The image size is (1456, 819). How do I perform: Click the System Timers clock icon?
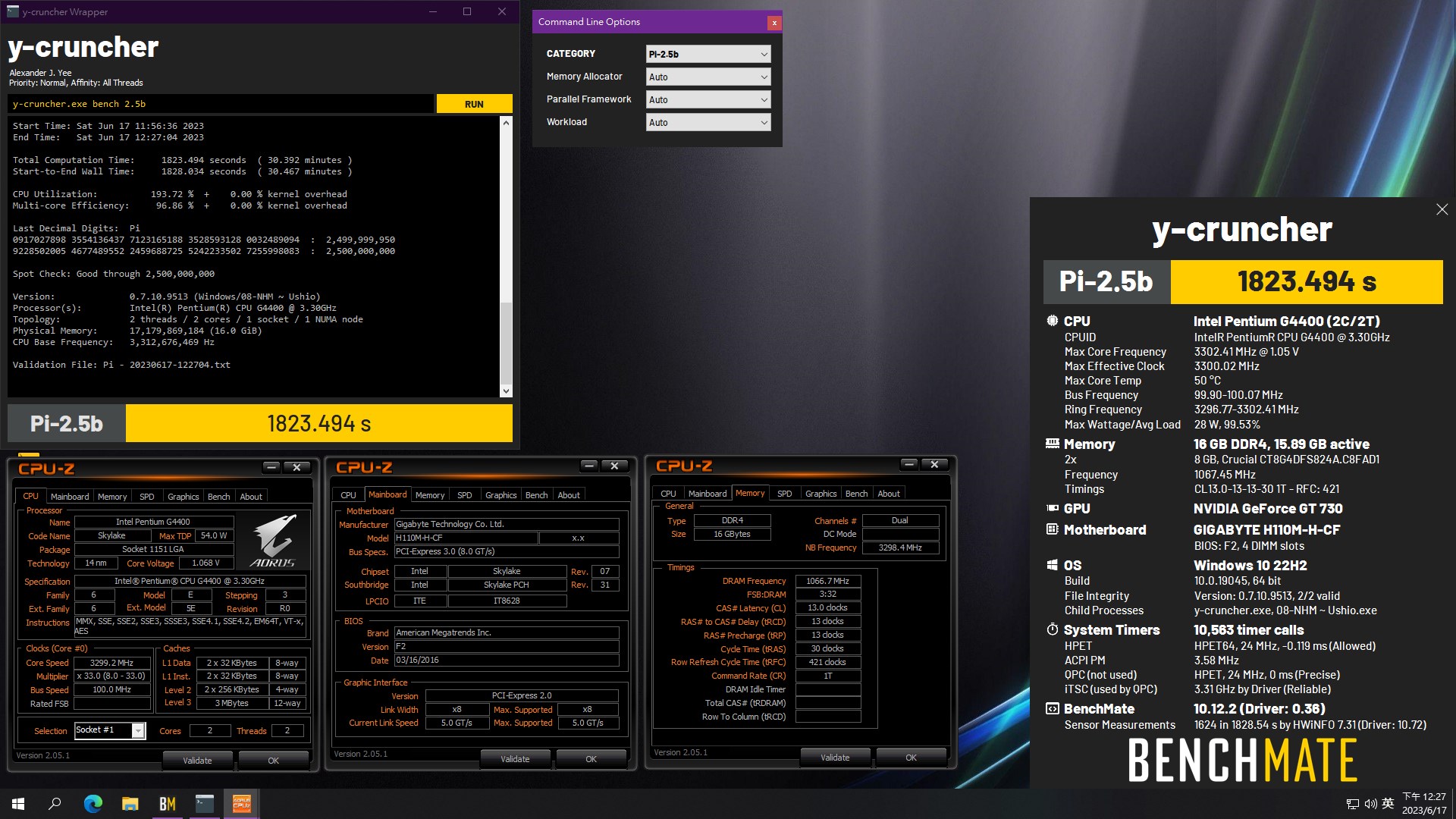(1052, 629)
